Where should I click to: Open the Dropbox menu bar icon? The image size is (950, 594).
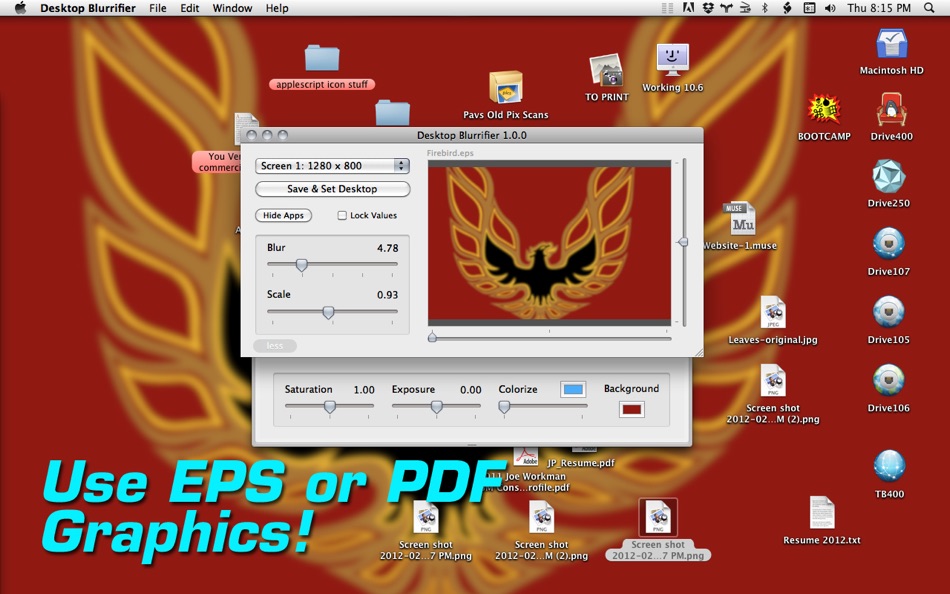[708, 8]
